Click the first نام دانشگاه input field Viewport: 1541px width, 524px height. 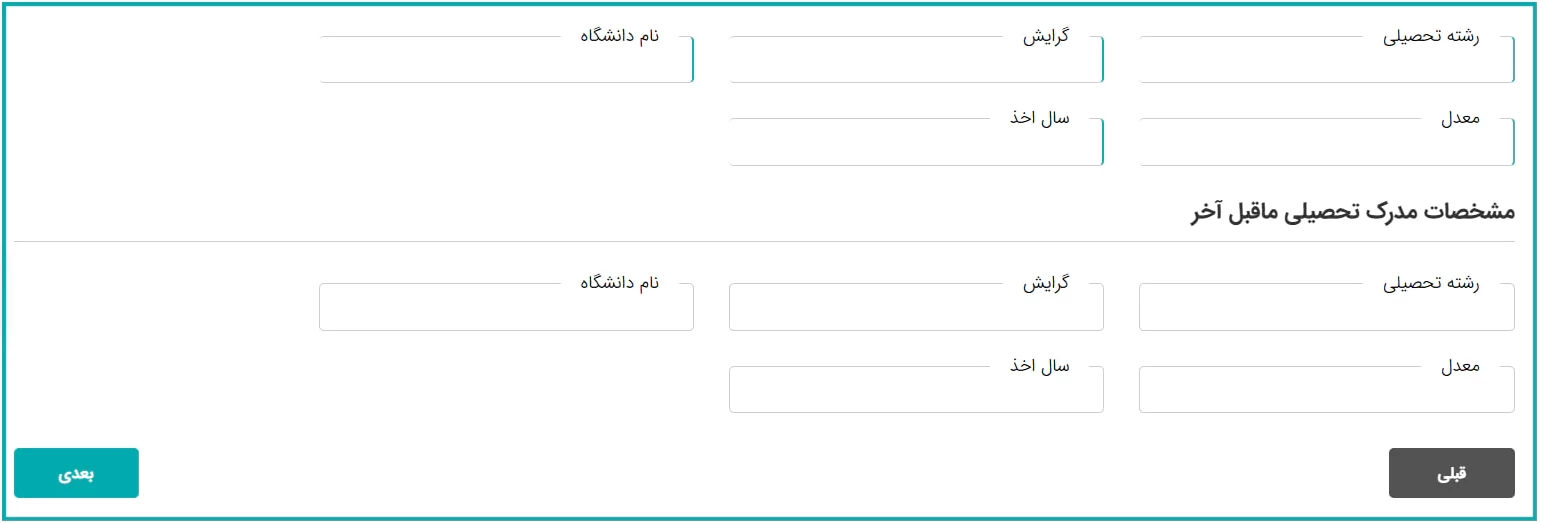point(506,62)
